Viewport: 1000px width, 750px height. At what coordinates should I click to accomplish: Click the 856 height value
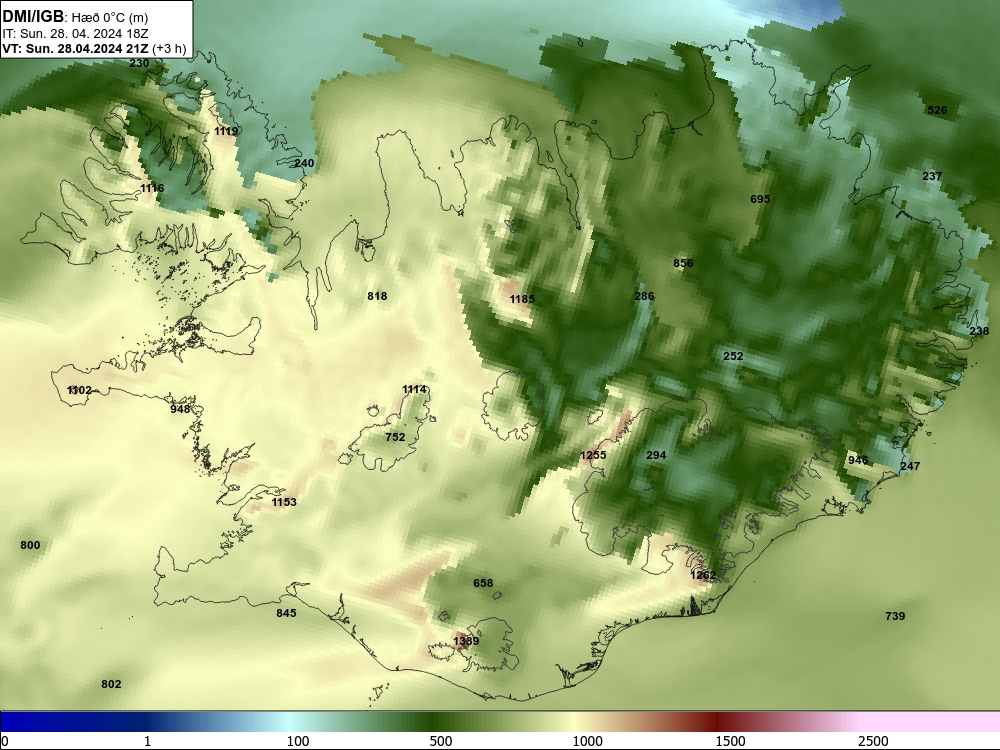tap(682, 263)
